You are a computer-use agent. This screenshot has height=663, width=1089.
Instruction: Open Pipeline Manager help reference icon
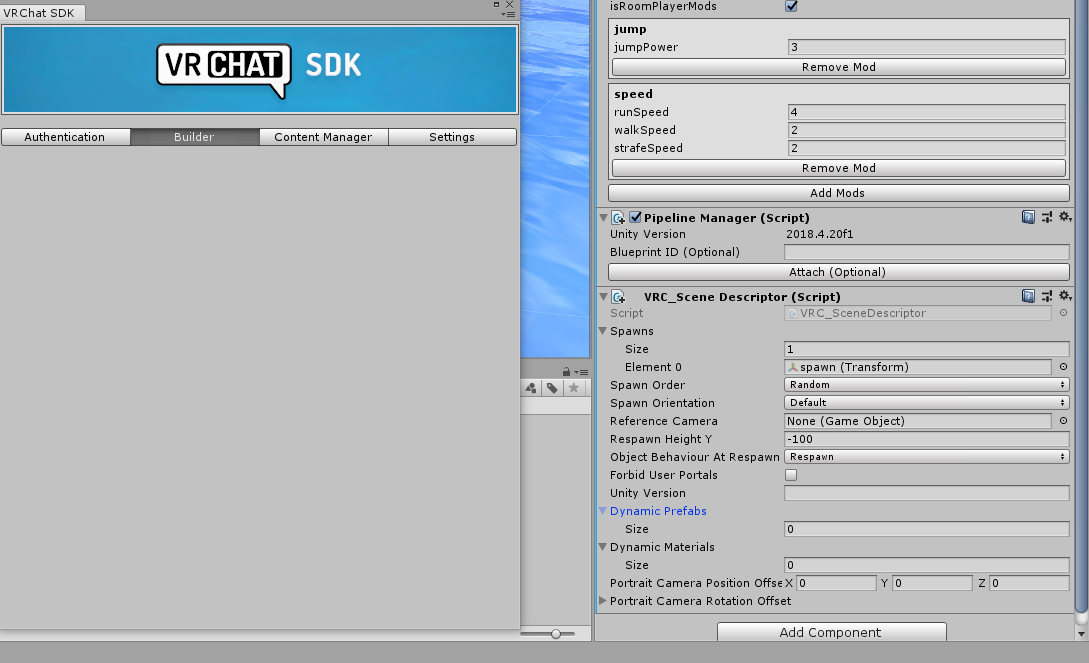1028,217
